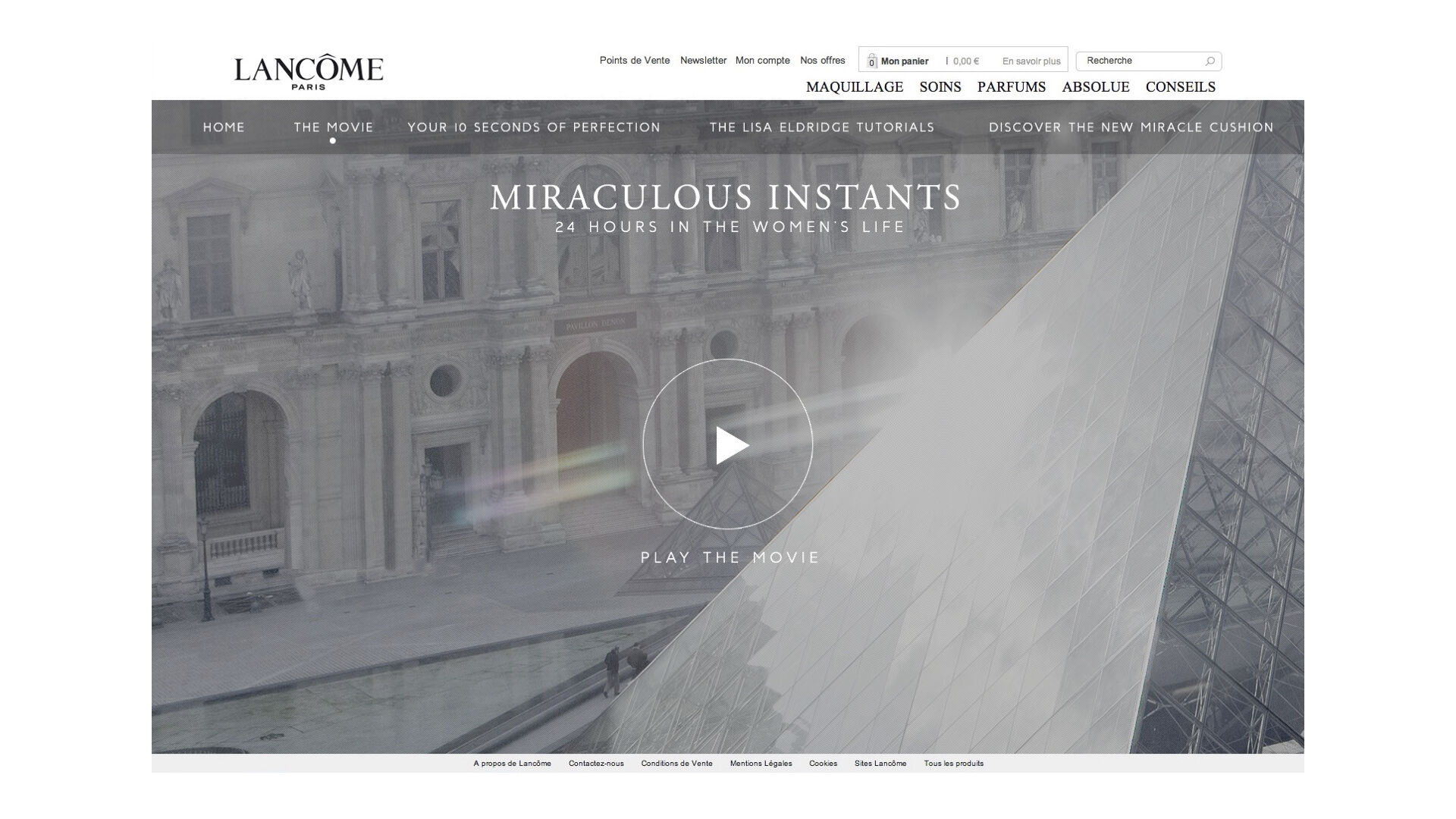Image resolution: width=1456 pixels, height=819 pixels.
Task: Open the Absolue menu
Action: point(1096,87)
